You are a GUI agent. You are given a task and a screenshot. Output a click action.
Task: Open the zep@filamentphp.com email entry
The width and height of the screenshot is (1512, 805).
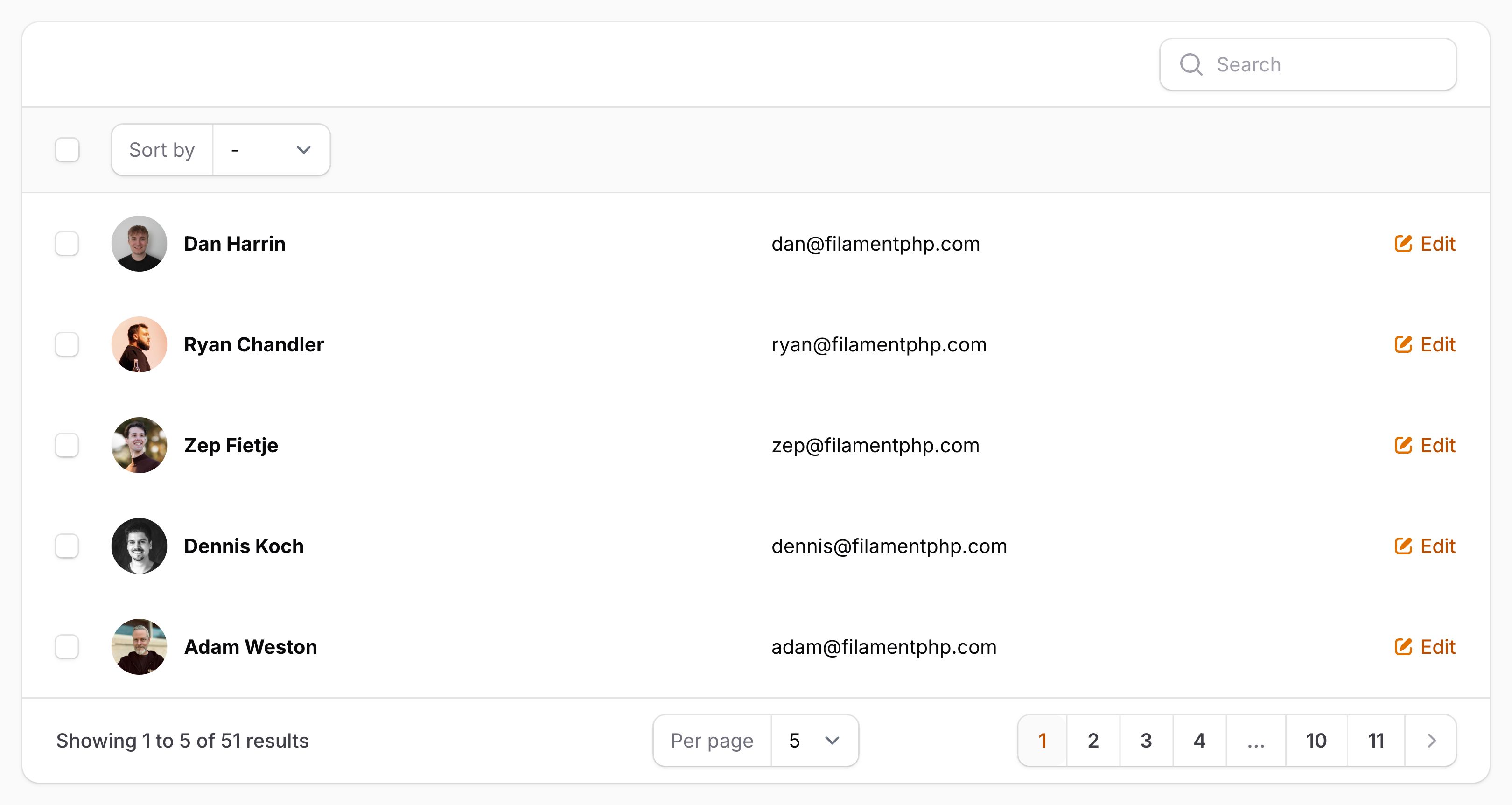coord(875,446)
